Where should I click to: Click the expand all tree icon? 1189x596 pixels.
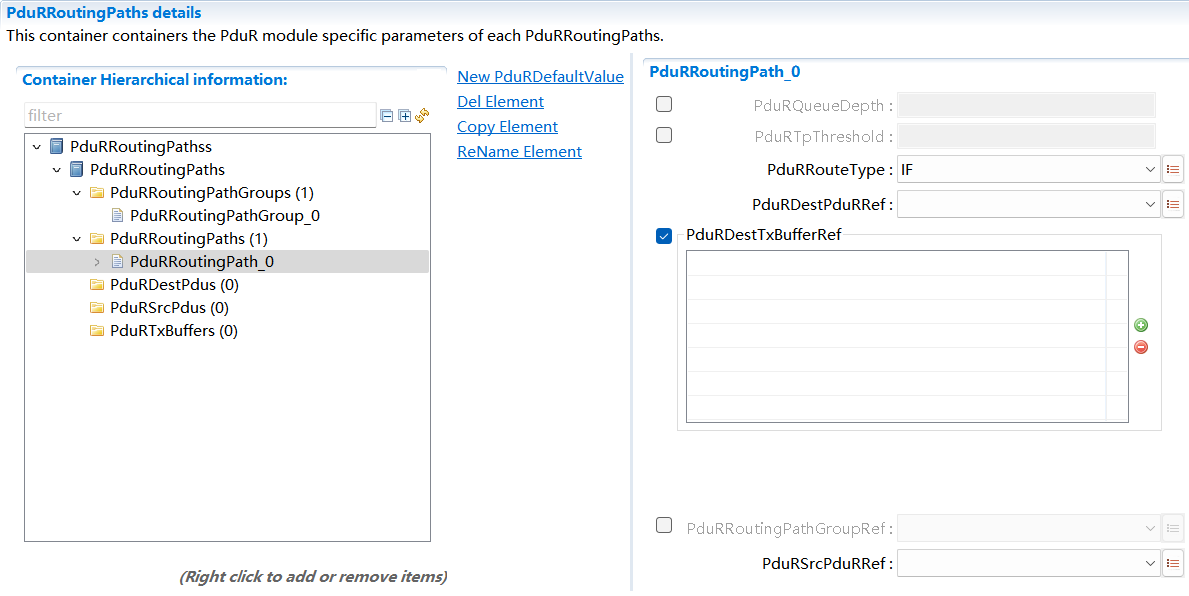tap(405, 116)
